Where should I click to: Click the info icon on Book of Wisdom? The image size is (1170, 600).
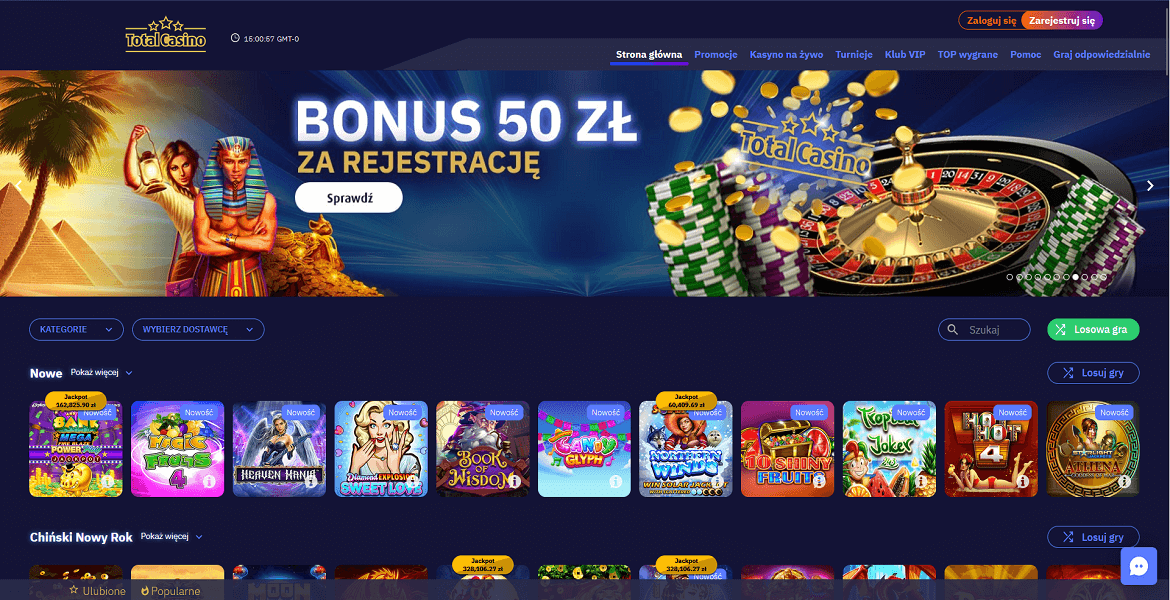(513, 482)
